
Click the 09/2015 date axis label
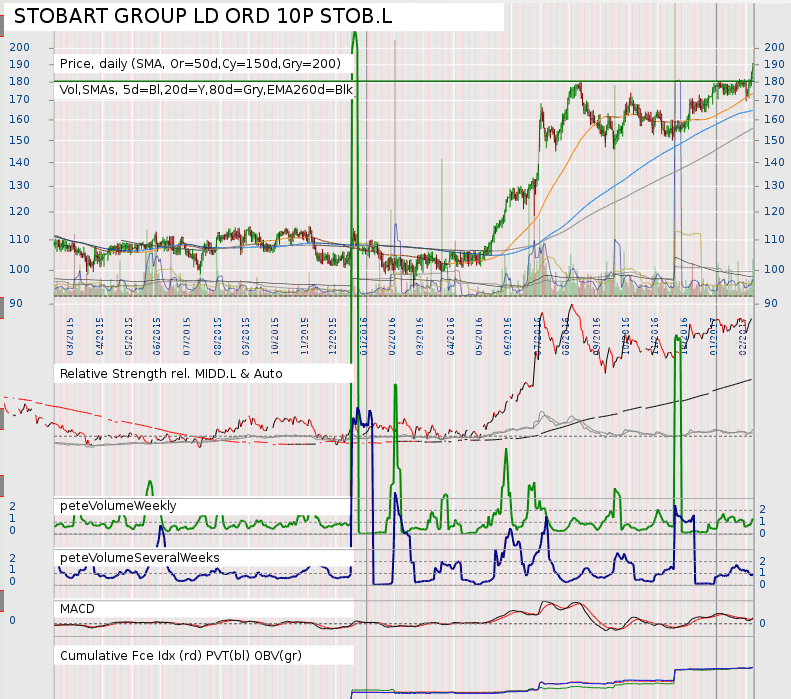[x=246, y=336]
